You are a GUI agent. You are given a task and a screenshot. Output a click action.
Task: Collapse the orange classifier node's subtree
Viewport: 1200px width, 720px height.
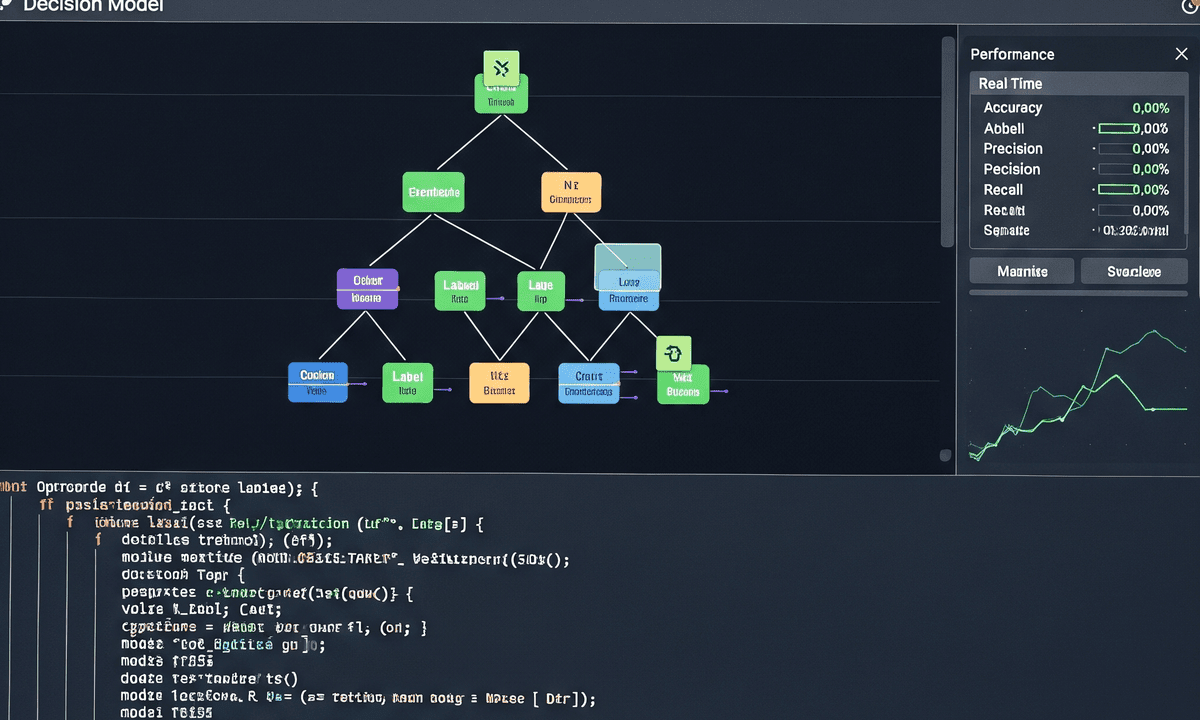[570, 192]
